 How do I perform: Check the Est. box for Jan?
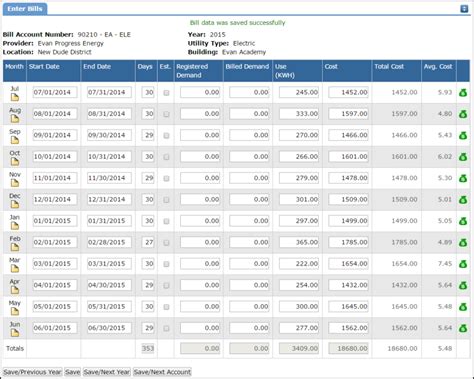(x=166, y=221)
